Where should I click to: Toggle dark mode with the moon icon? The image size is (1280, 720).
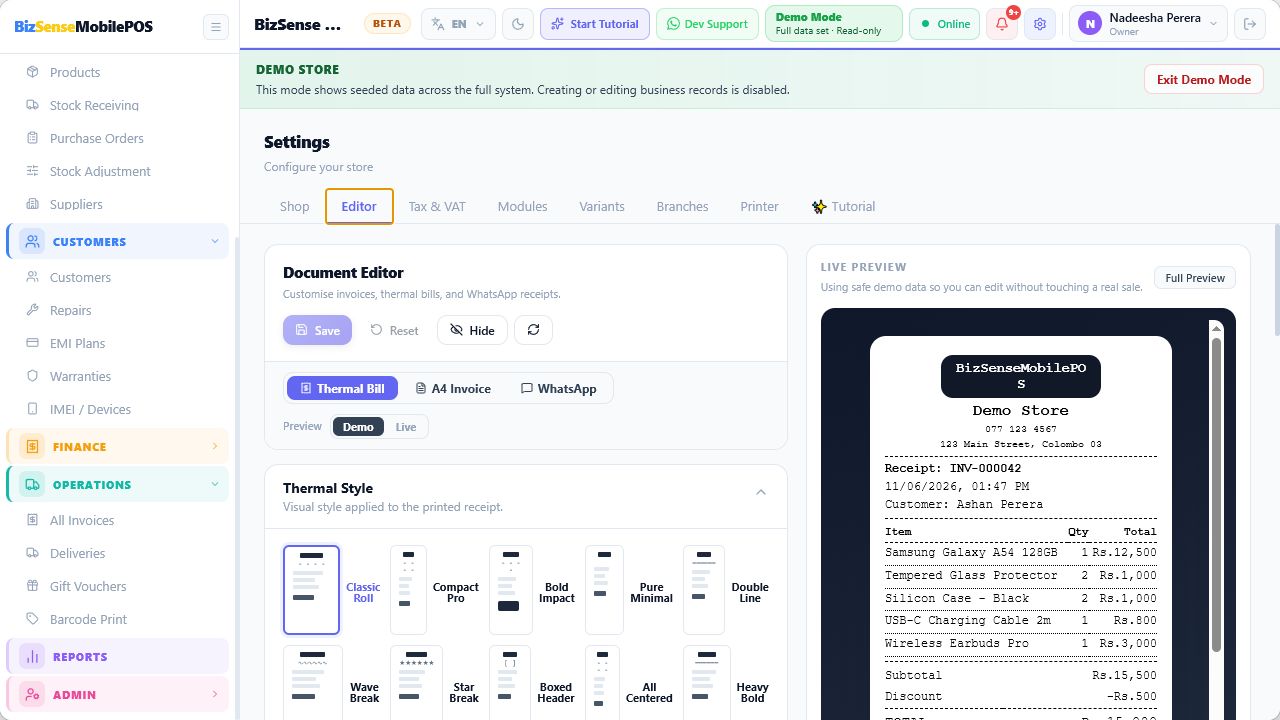tap(517, 24)
